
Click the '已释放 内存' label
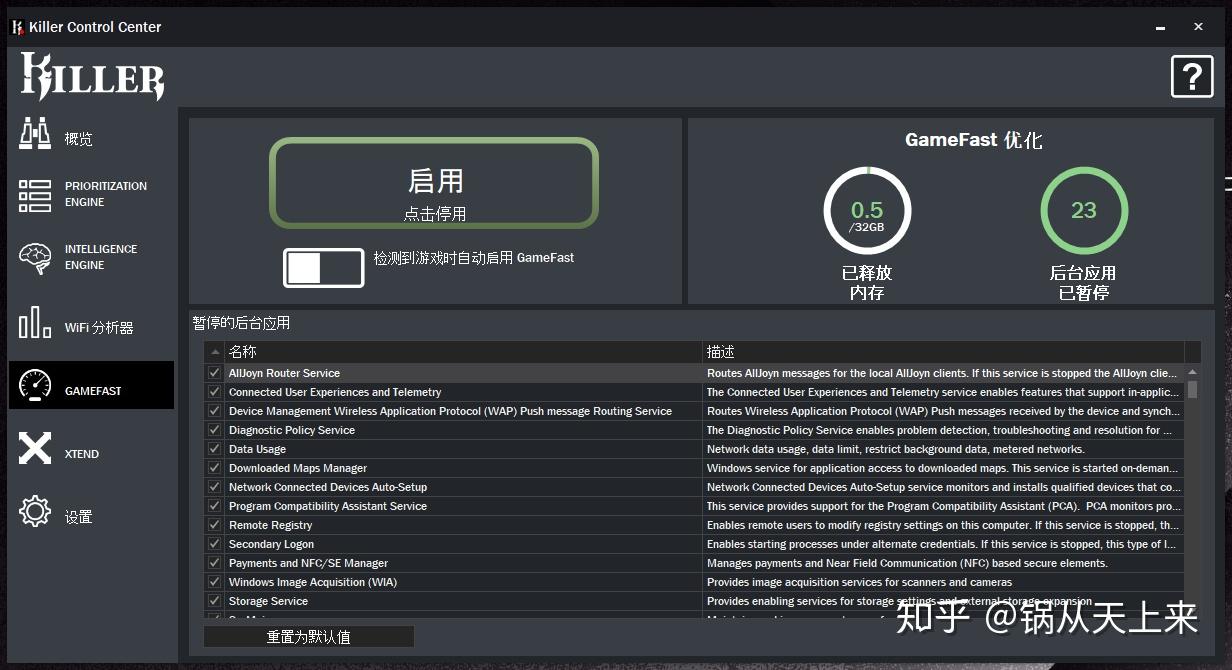[x=867, y=283]
